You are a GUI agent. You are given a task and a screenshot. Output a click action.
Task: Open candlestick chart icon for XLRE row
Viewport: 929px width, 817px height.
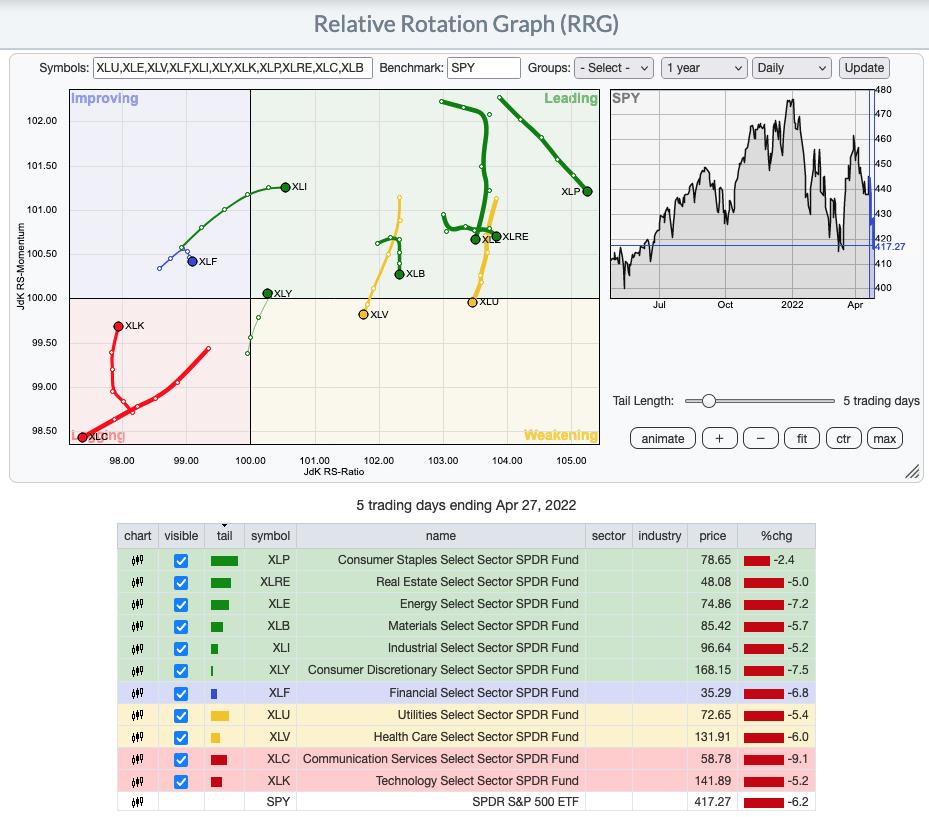[x=137, y=582]
